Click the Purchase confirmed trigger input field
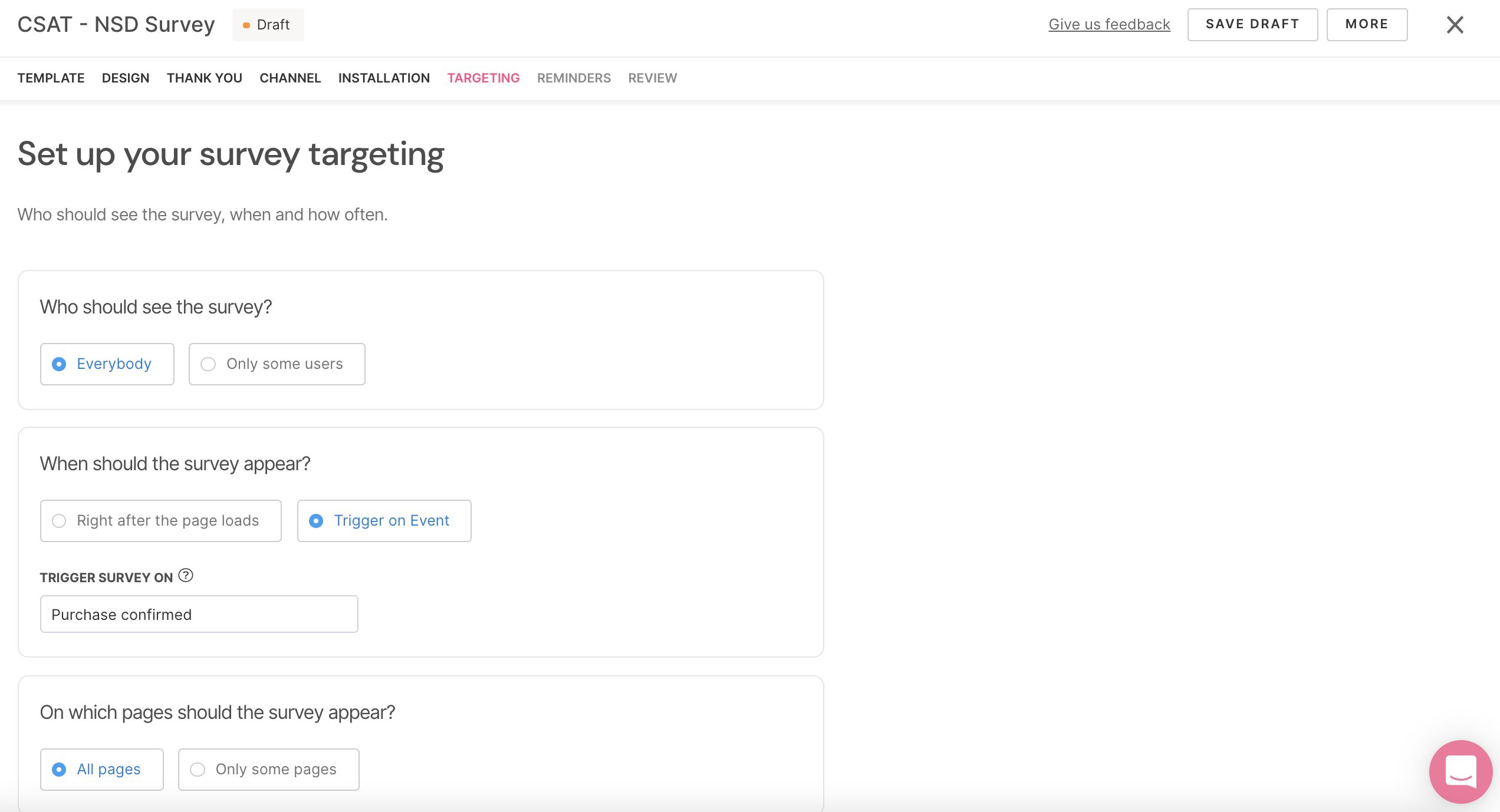The height and width of the screenshot is (812, 1500). click(199, 614)
